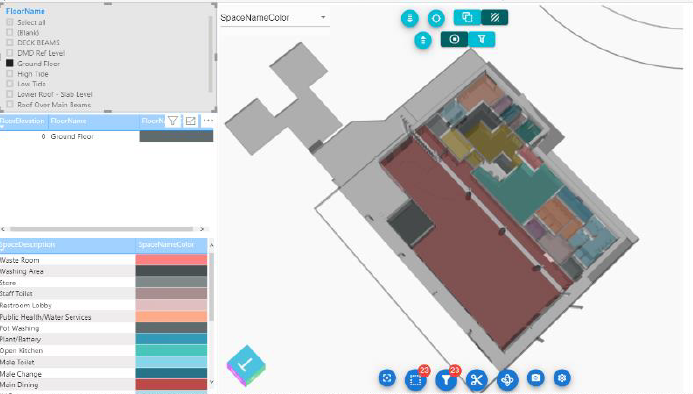Click the scissors section-cut tool
693x394 pixels.
click(476, 379)
